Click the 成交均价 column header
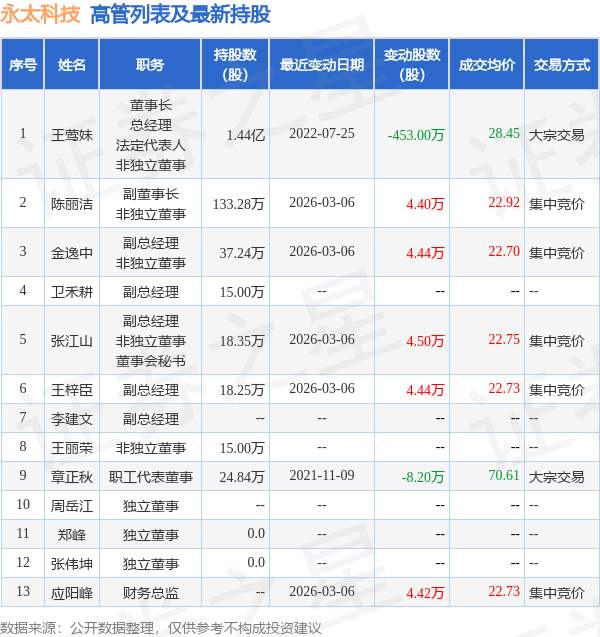 (x=487, y=65)
